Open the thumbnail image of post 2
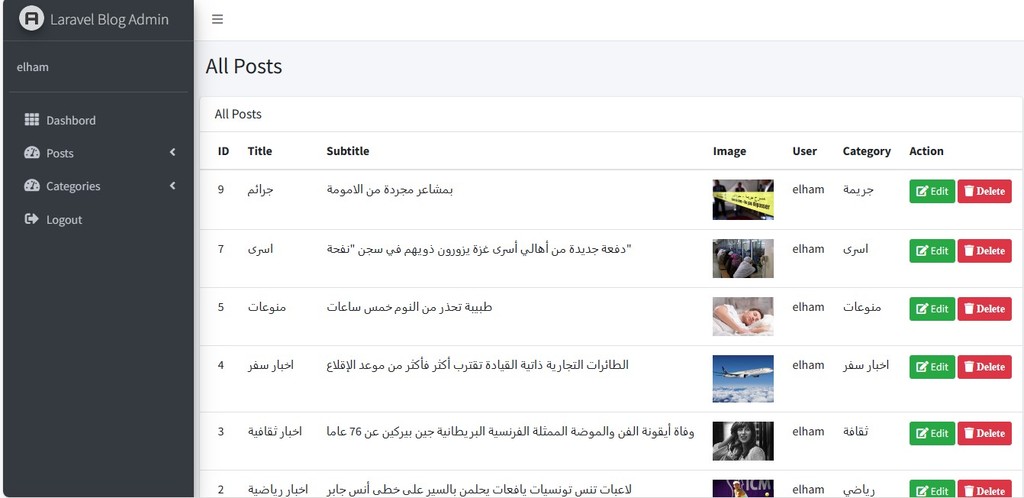Viewport: 1024px width, 498px height. (x=743, y=489)
